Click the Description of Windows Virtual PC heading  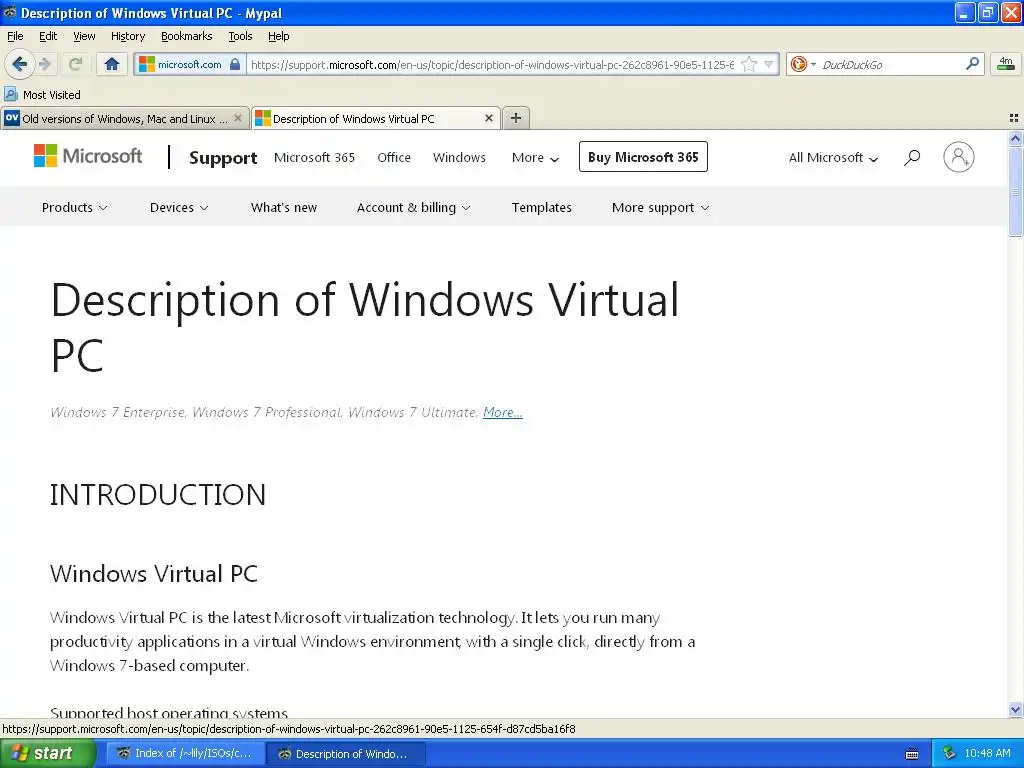pos(364,328)
